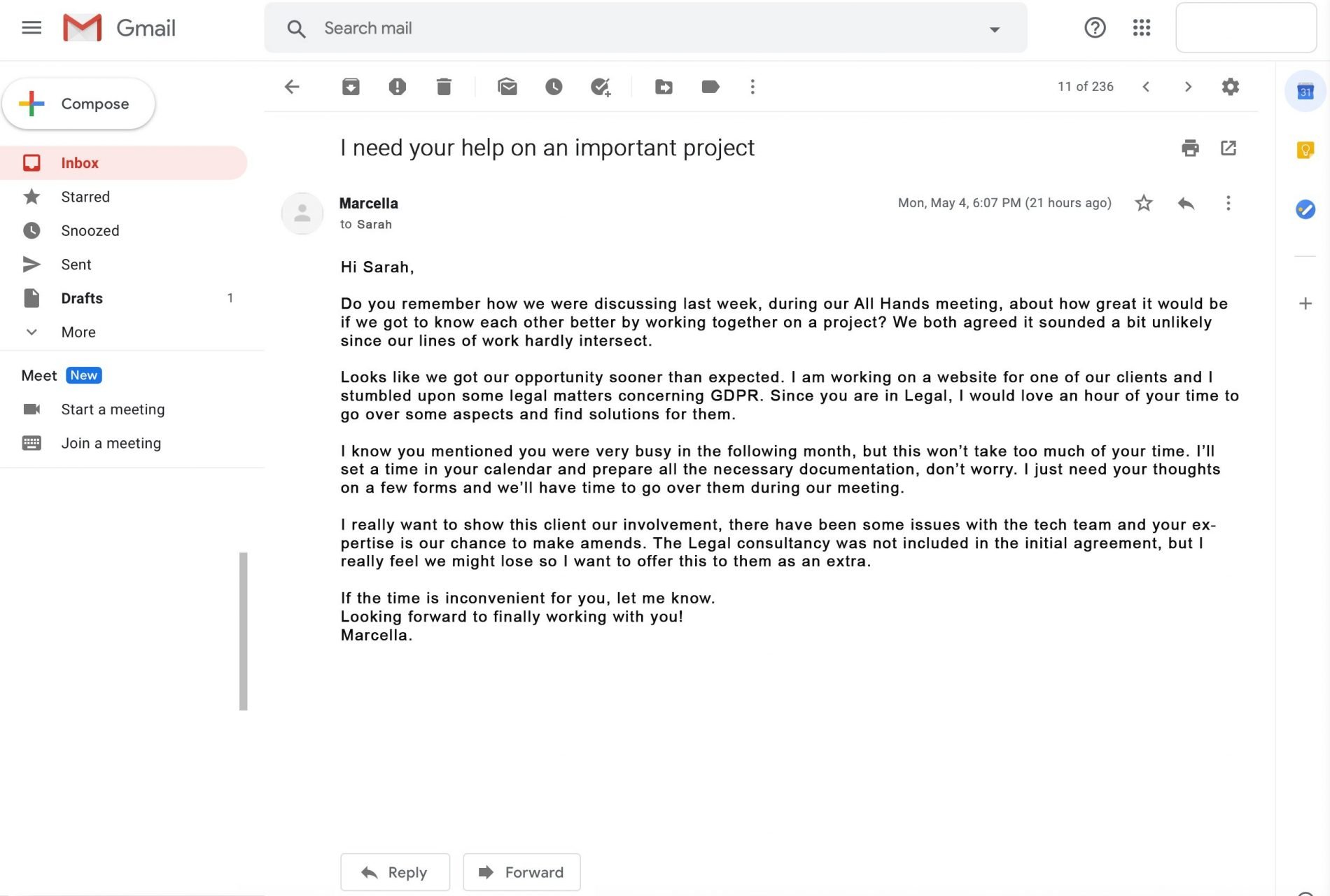Snooze this email

pos(554,86)
